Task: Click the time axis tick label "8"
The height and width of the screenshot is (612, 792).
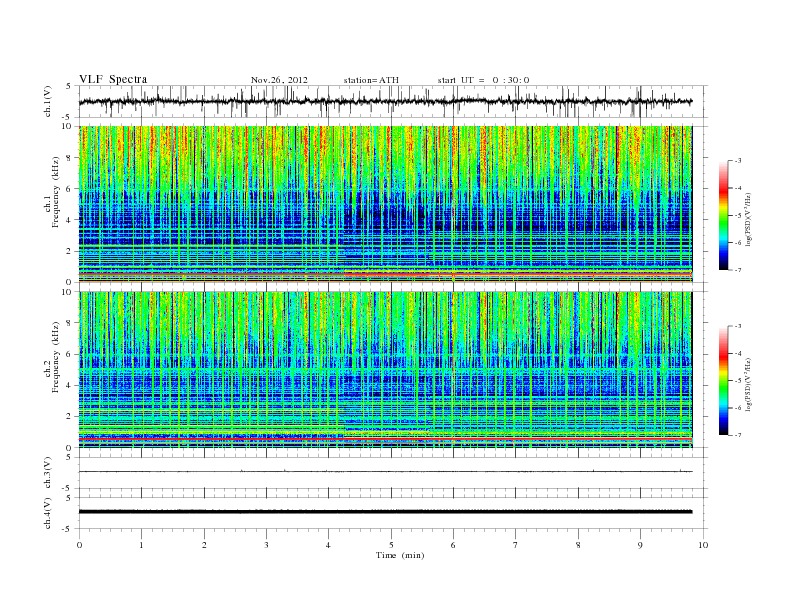Action: pyautogui.click(x=578, y=545)
